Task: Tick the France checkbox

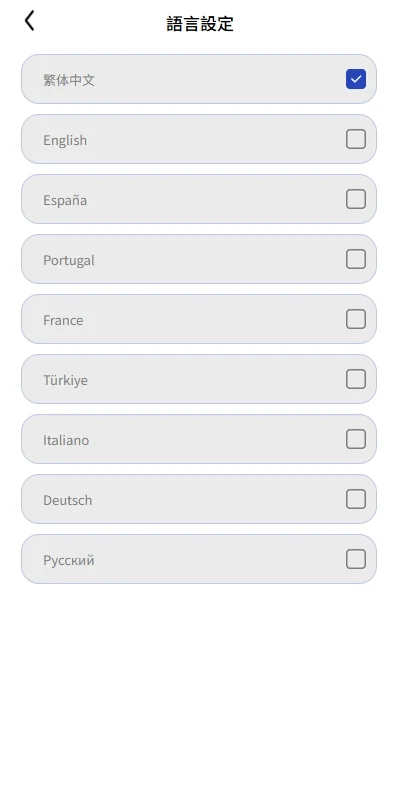Action: click(x=356, y=319)
